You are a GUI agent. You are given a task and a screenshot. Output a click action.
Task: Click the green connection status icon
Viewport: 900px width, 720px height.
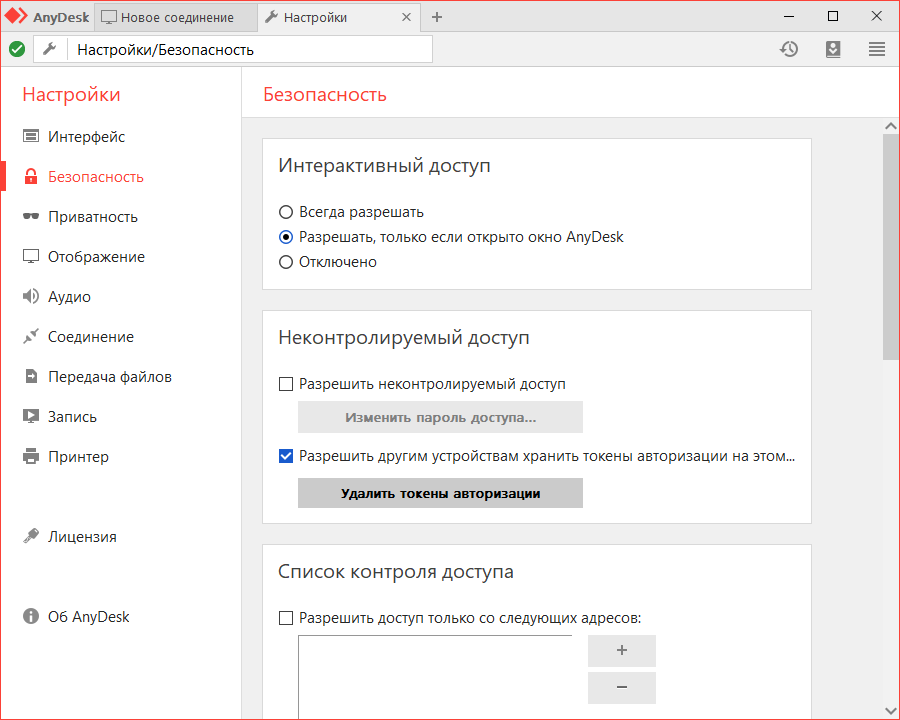click(17, 49)
